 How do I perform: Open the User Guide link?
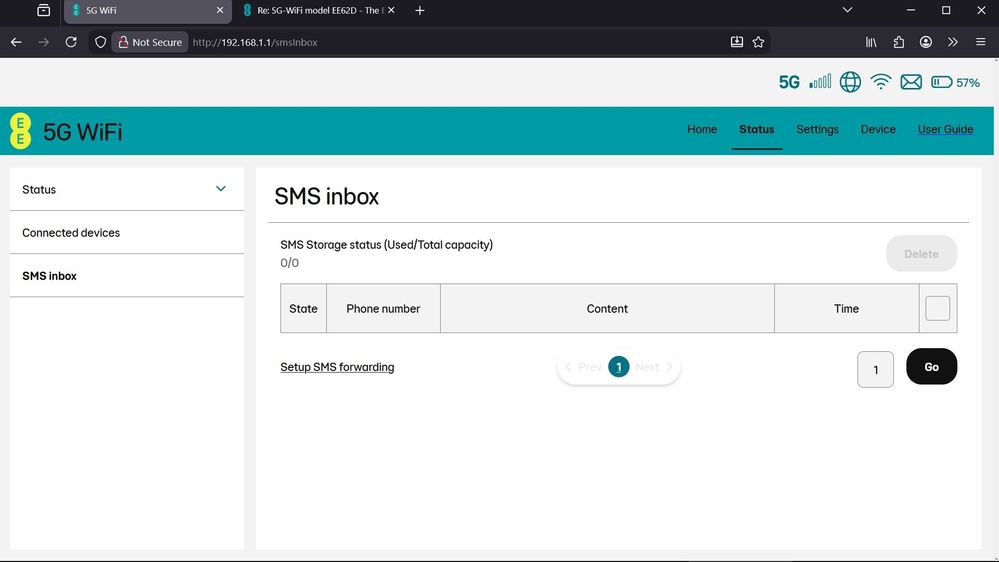(945, 129)
